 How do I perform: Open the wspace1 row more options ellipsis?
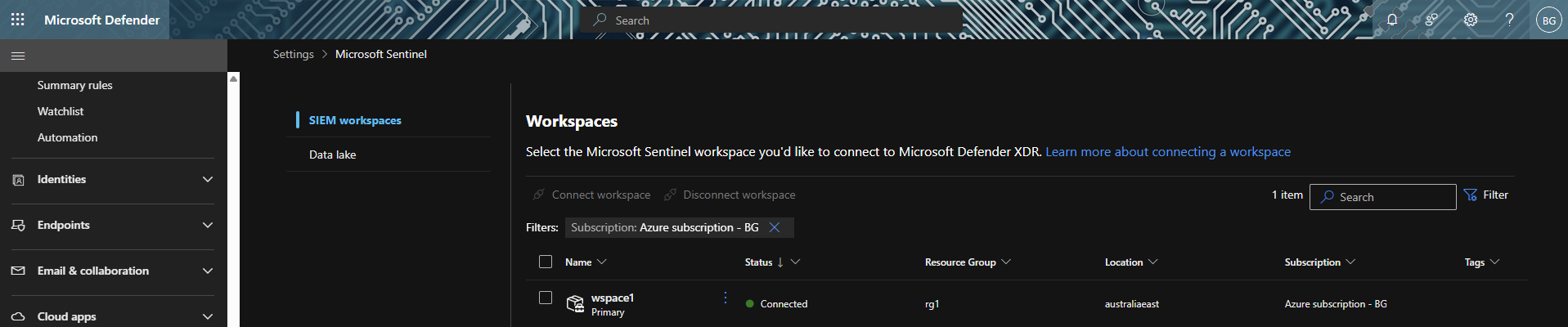(725, 298)
